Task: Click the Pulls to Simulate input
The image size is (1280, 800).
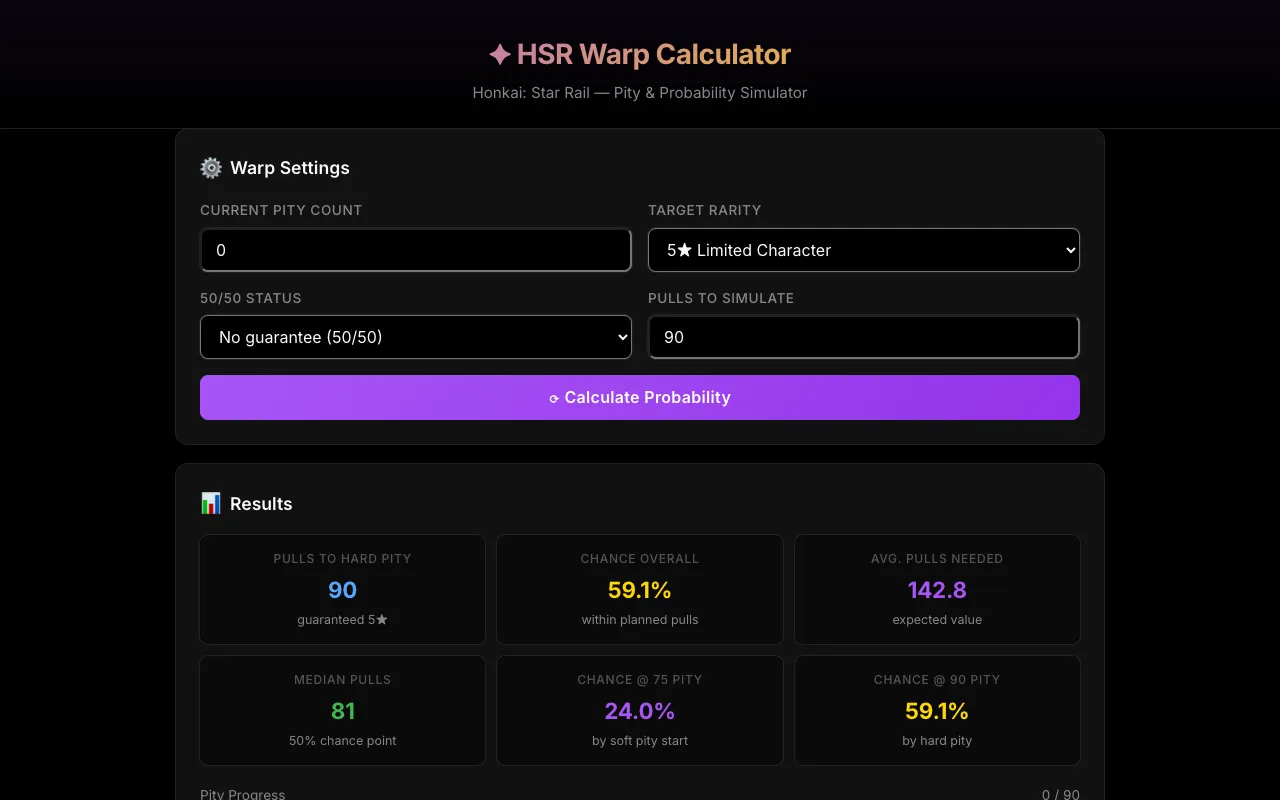Action: click(x=864, y=337)
